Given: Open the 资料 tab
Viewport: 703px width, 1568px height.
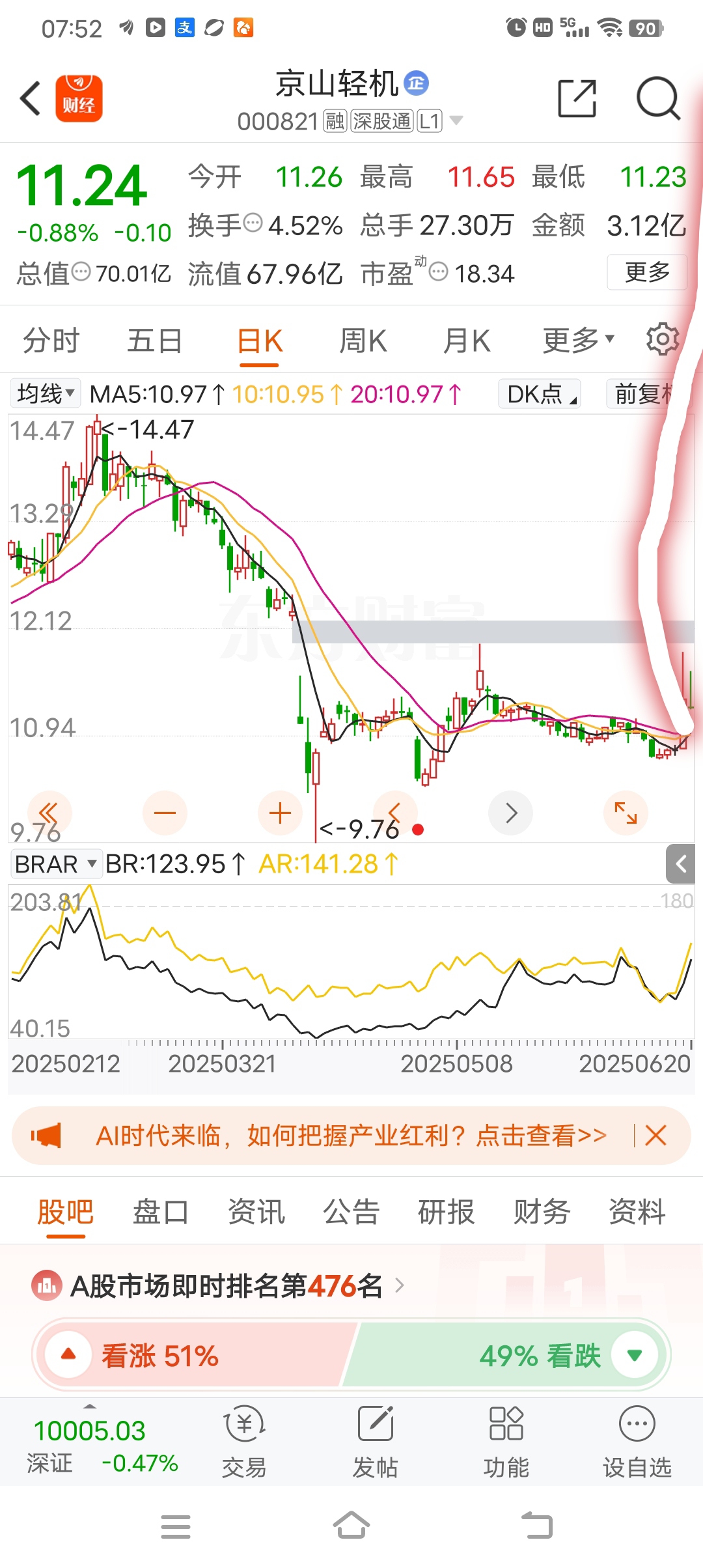Looking at the screenshot, I should point(637,1212).
